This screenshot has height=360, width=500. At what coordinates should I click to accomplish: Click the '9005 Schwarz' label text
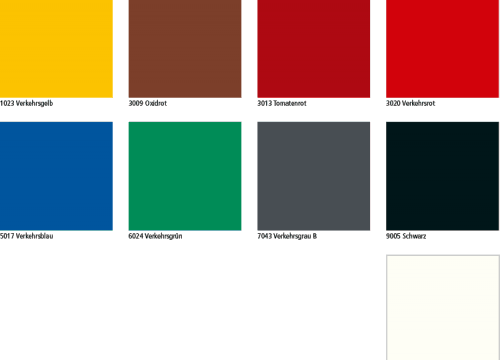tap(406, 236)
